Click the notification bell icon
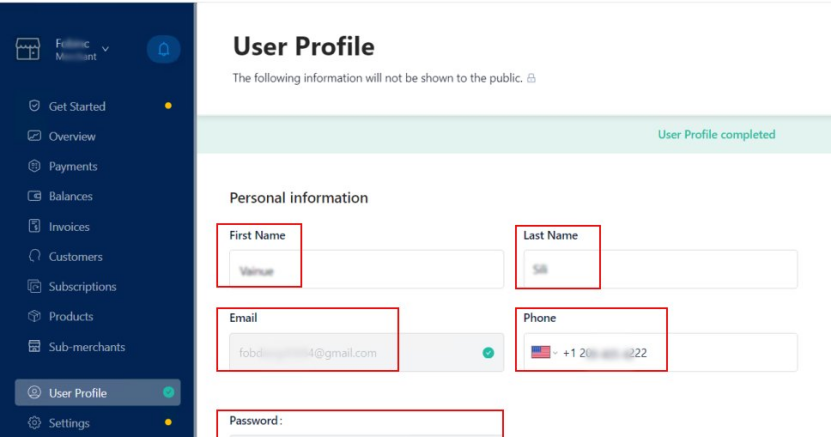The image size is (831, 437). (164, 49)
